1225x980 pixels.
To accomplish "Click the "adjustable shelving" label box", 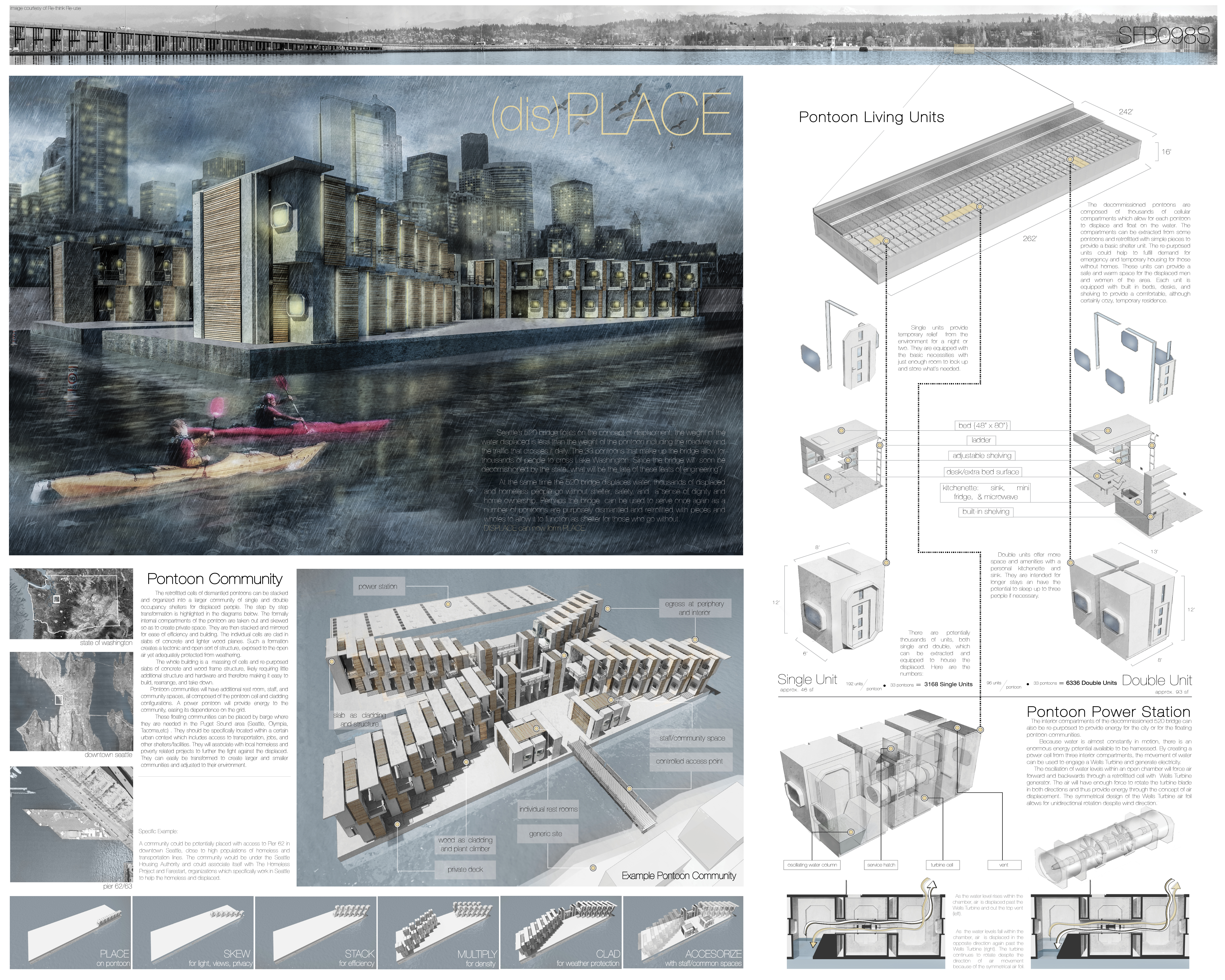I will pos(982,456).
